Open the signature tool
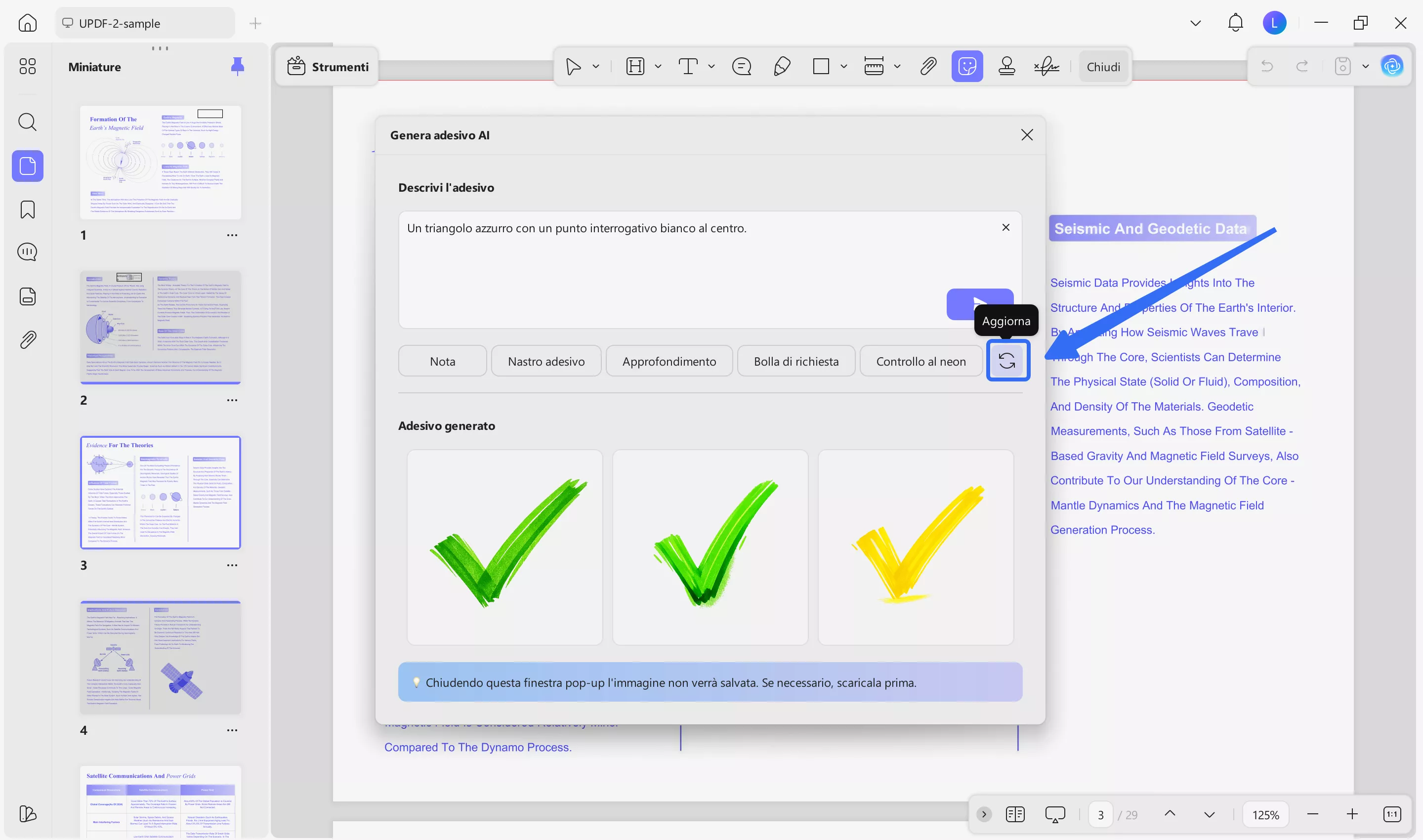This screenshot has height=840, width=1423. coord(1046,67)
